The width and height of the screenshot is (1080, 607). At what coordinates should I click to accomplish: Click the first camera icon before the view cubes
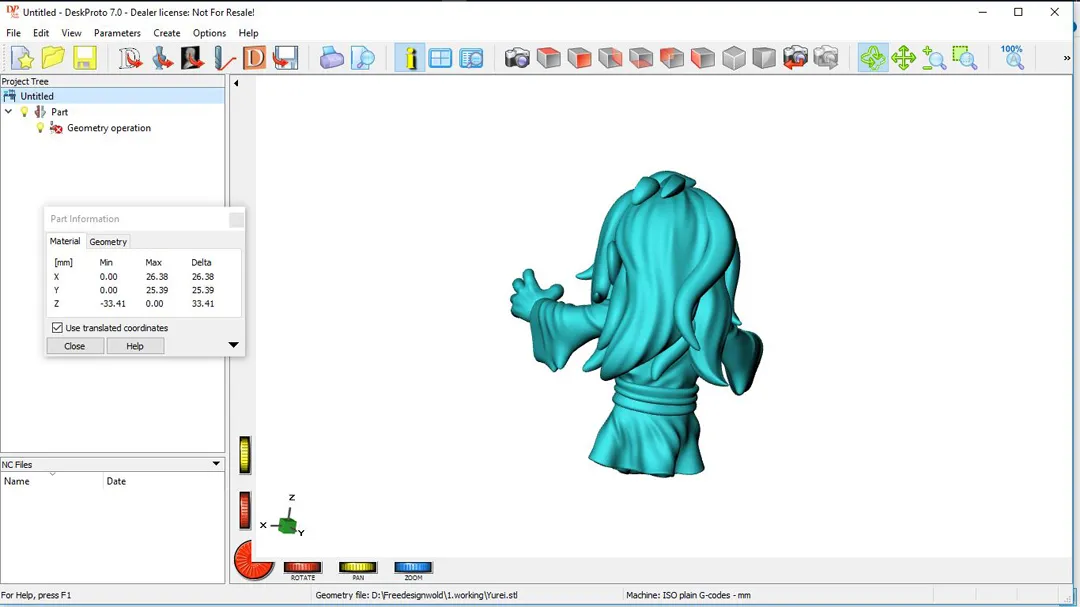pyautogui.click(x=517, y=59)
